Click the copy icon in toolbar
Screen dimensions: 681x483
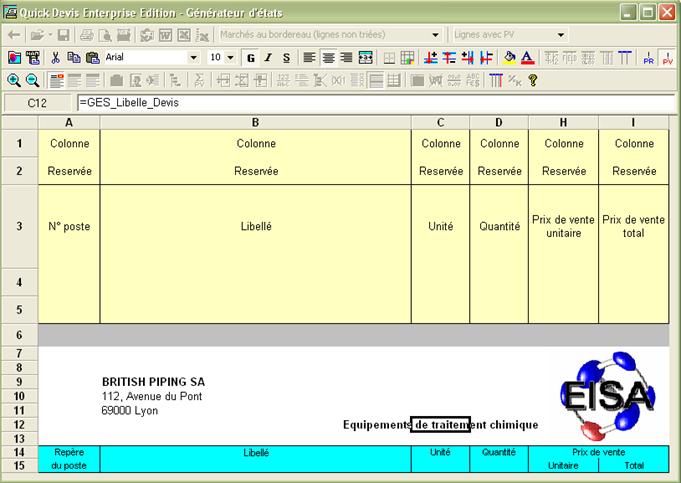(74, 58)
